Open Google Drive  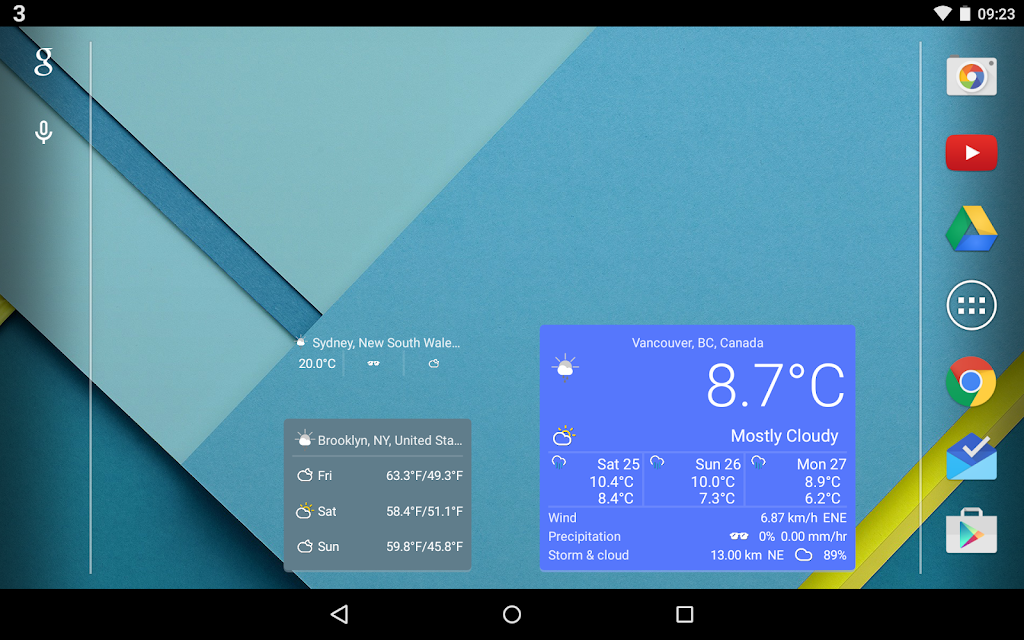(x=971, y=229)
